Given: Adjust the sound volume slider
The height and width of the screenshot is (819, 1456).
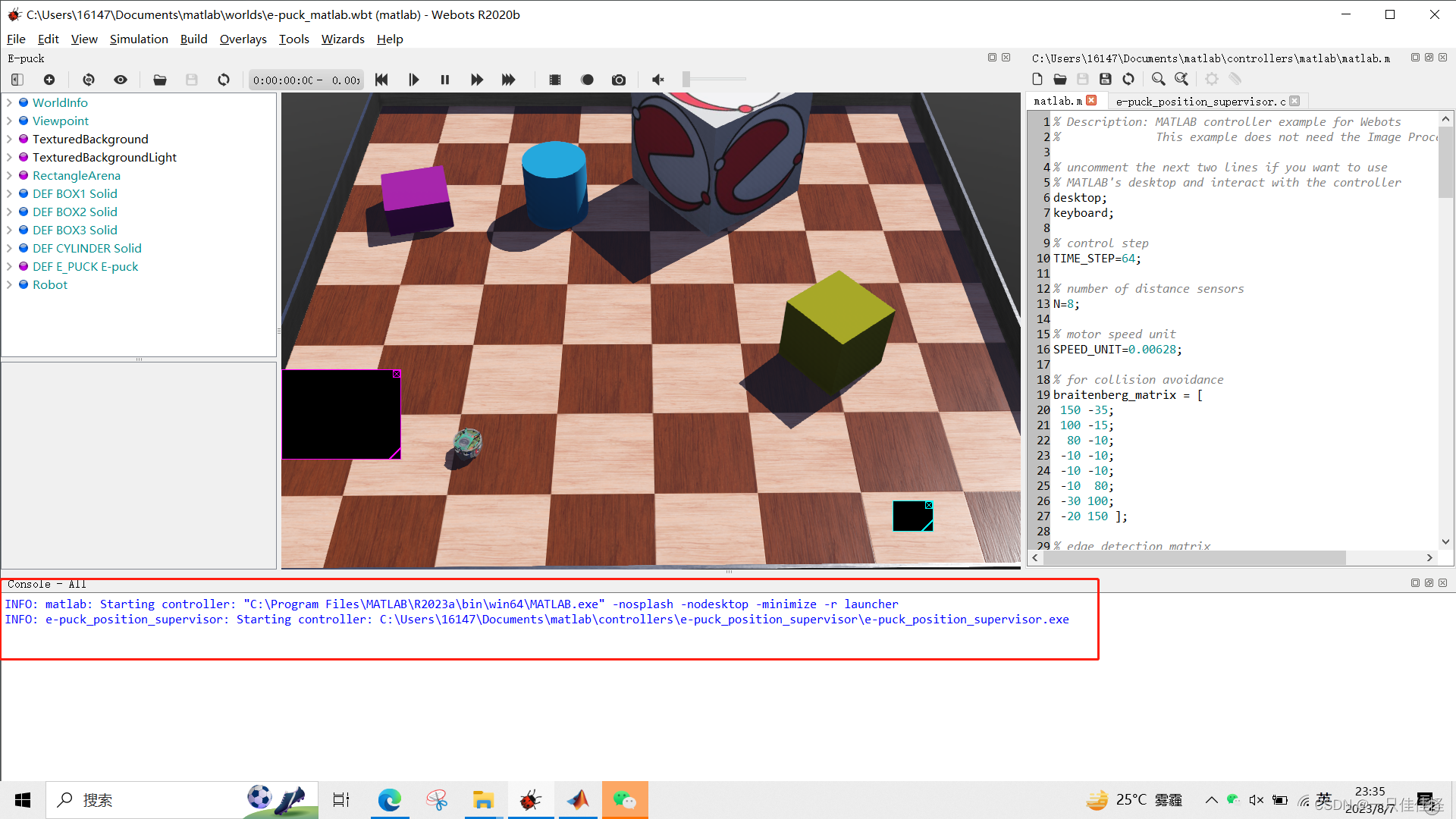Looking at the screenshot, I should (714, 79).
